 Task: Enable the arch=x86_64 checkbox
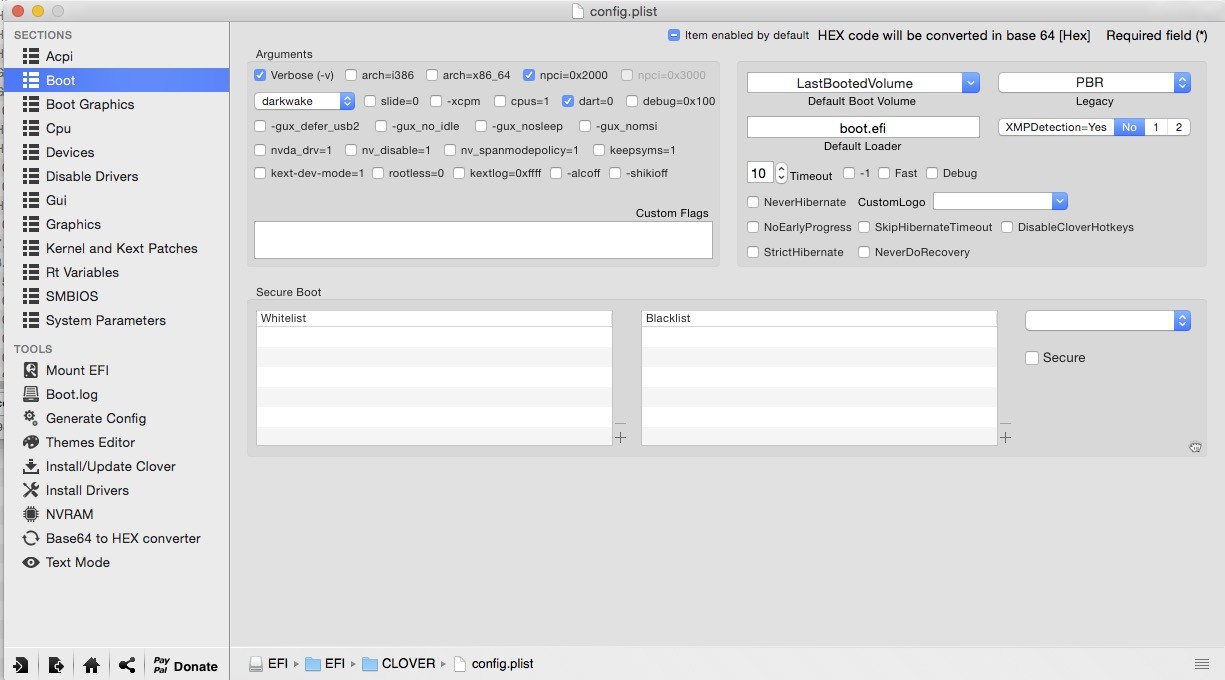click(432, 75)
